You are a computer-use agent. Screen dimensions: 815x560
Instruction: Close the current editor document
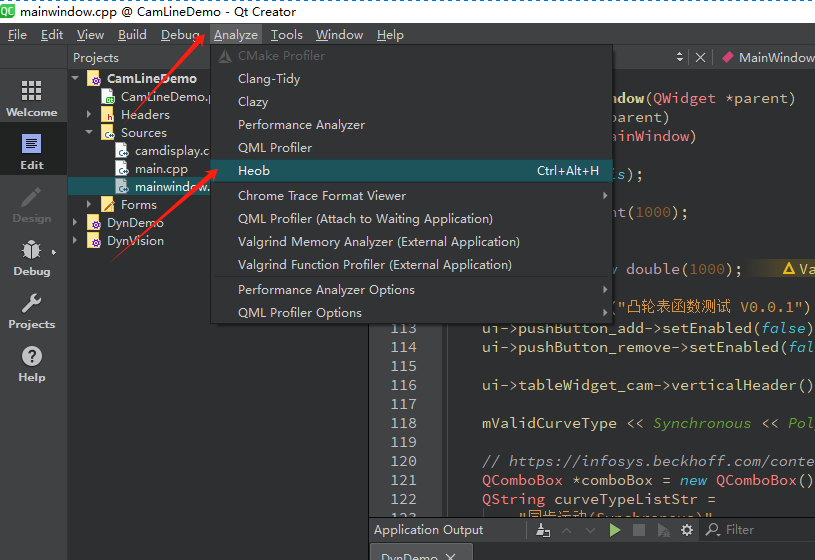(700, 58)
